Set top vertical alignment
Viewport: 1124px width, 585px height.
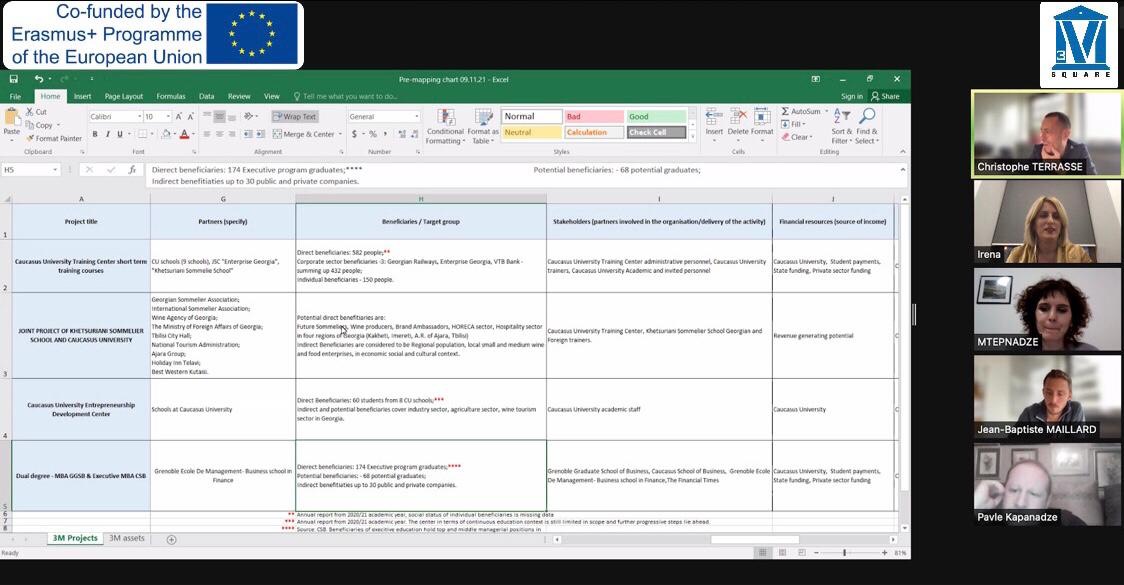pyautogui.click(x=207, y=116)
